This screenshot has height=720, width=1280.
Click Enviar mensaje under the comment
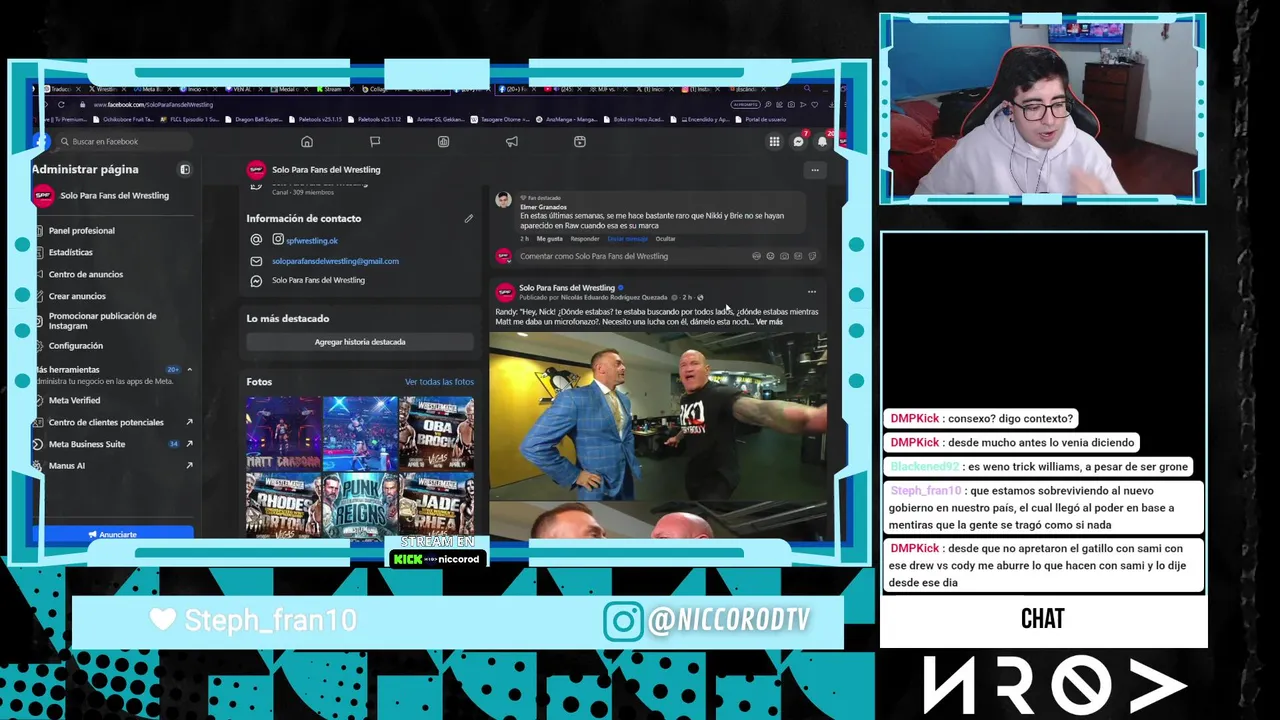tap(628, 239)
